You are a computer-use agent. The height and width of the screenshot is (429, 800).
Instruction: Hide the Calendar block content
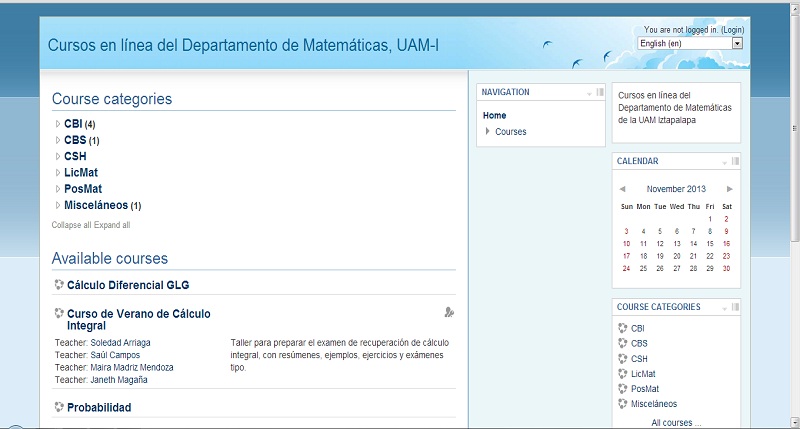click(724, 162)
